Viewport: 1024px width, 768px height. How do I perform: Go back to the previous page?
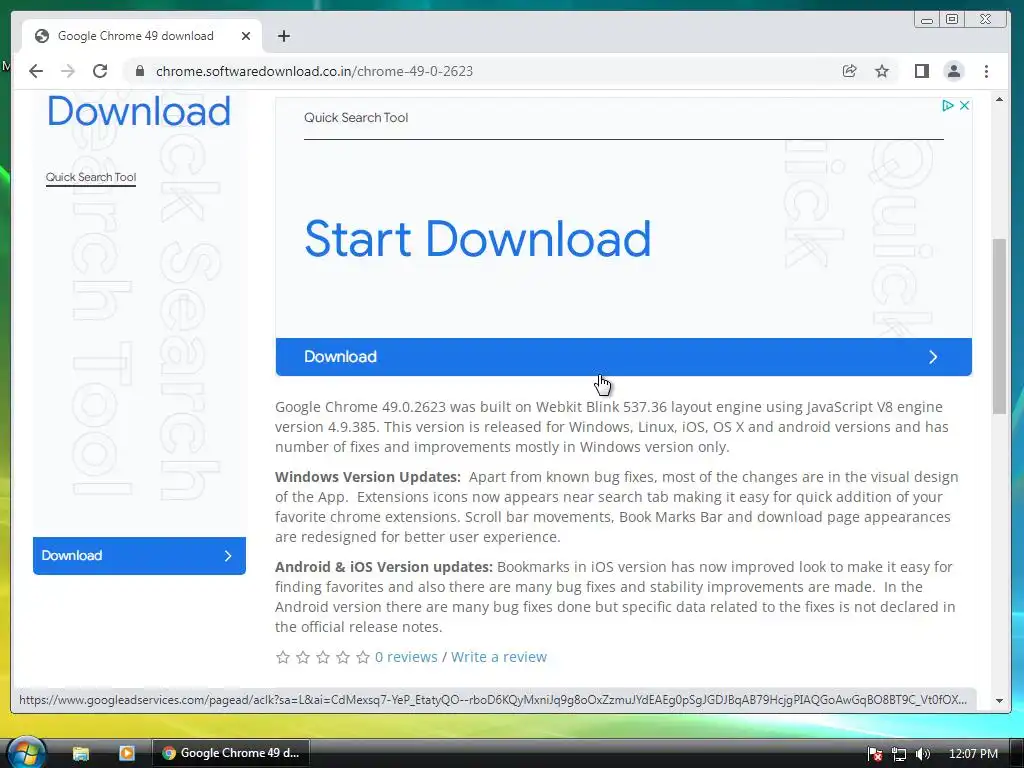pyautogui.click(x=36, y=71)
